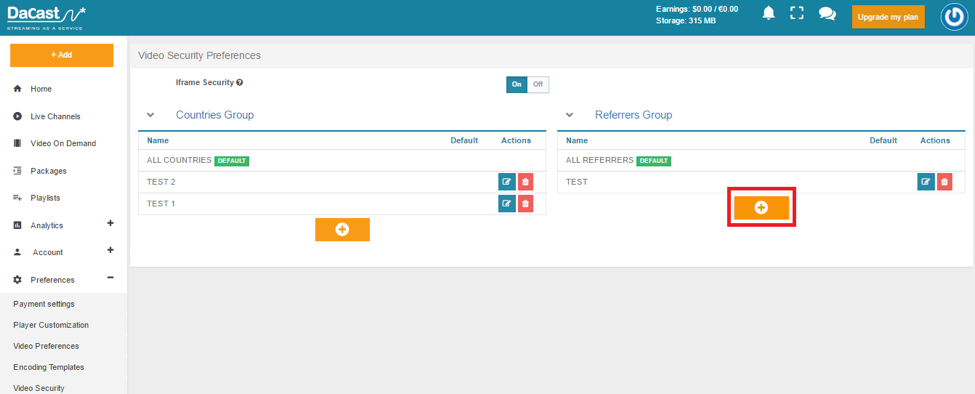The width and height of the screenshot is (975, 394).
Task: Select the TEST referrers row name
Action: coord(576,182)
